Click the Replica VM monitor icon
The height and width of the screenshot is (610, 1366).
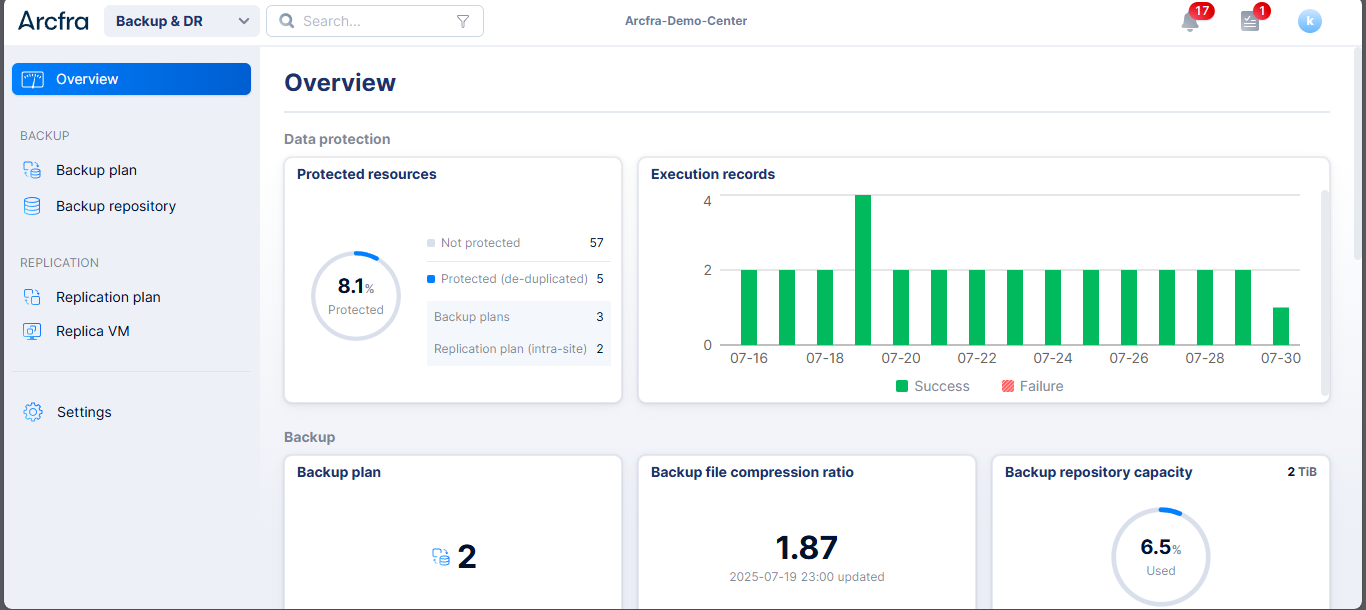pos(32,331)
